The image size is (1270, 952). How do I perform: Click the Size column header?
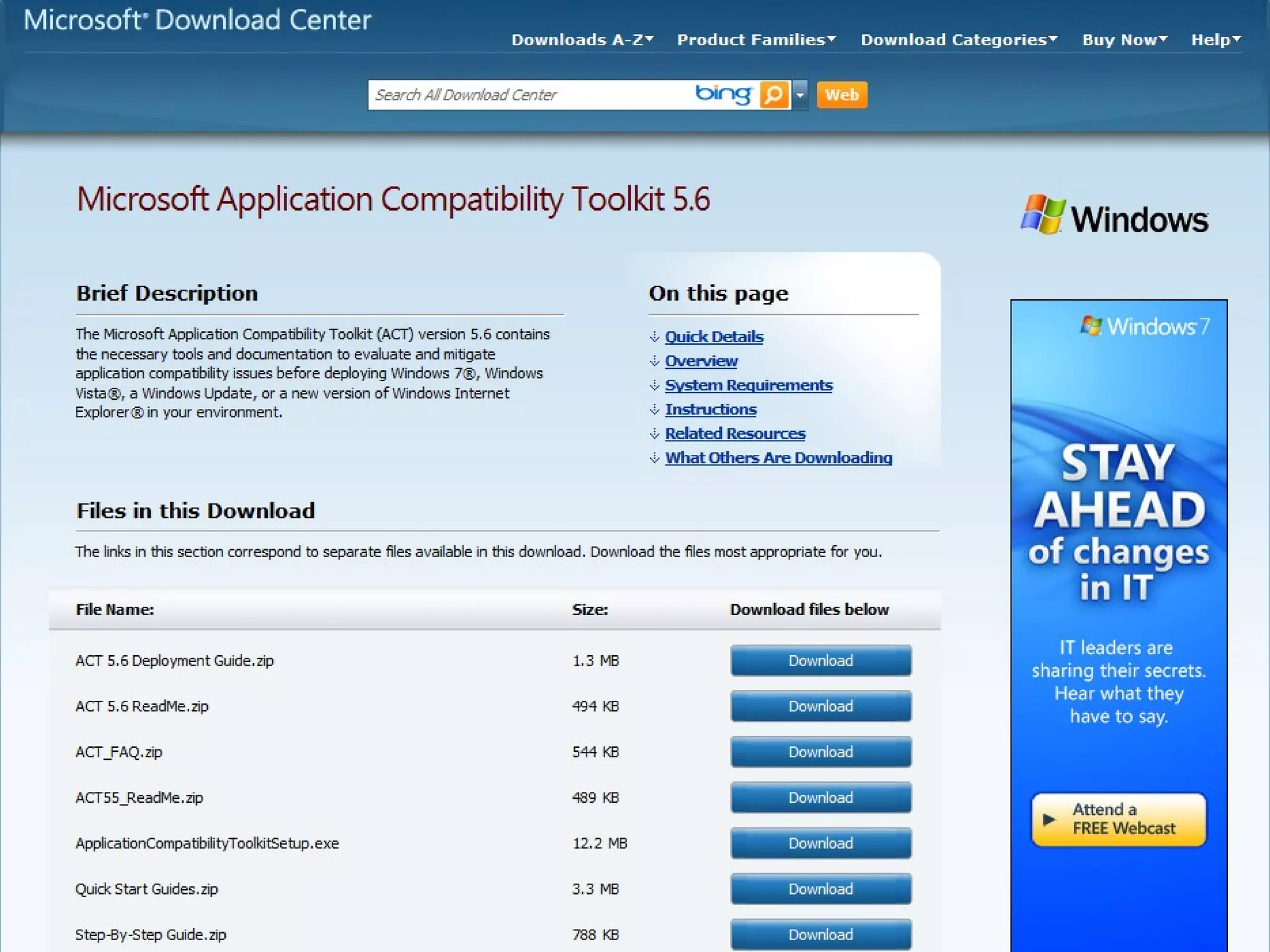[x=590, y=609]
